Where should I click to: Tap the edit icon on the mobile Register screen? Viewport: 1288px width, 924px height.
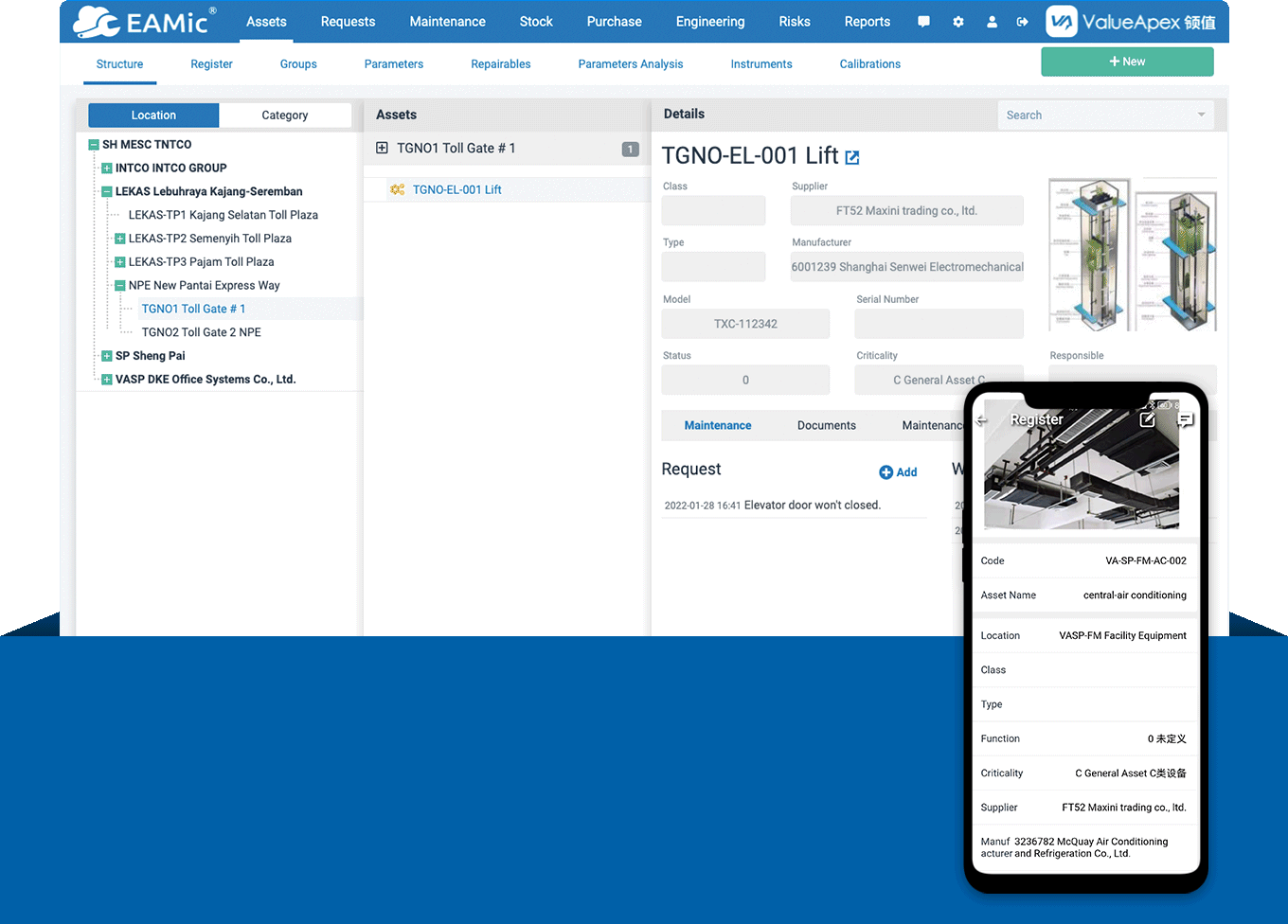(1147, 419)
